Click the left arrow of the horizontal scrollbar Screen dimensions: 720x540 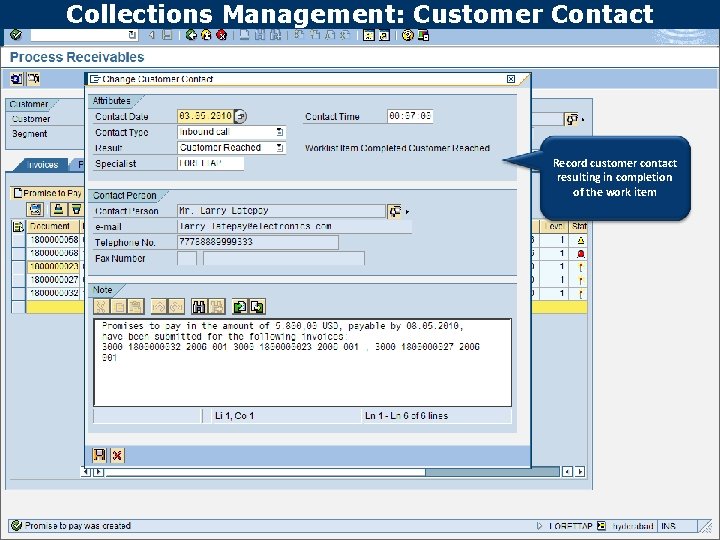[x=86, y=472]
